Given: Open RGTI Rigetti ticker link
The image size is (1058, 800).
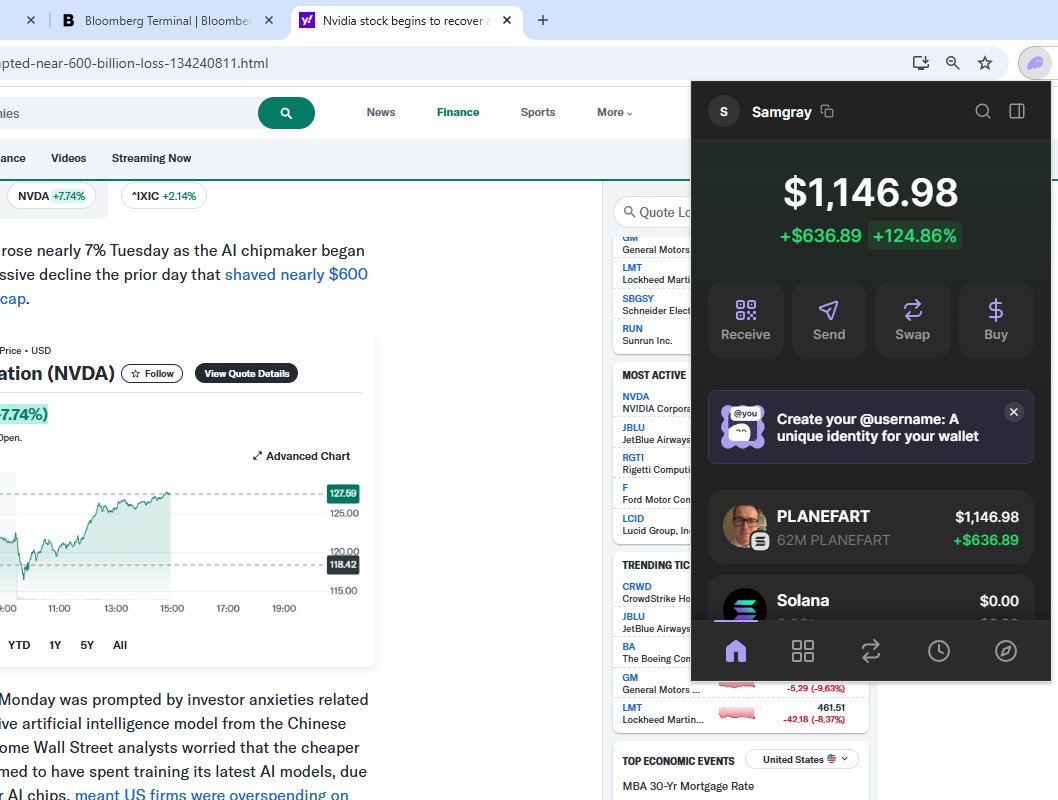Looking at the screenshot, I should (633, 457).
